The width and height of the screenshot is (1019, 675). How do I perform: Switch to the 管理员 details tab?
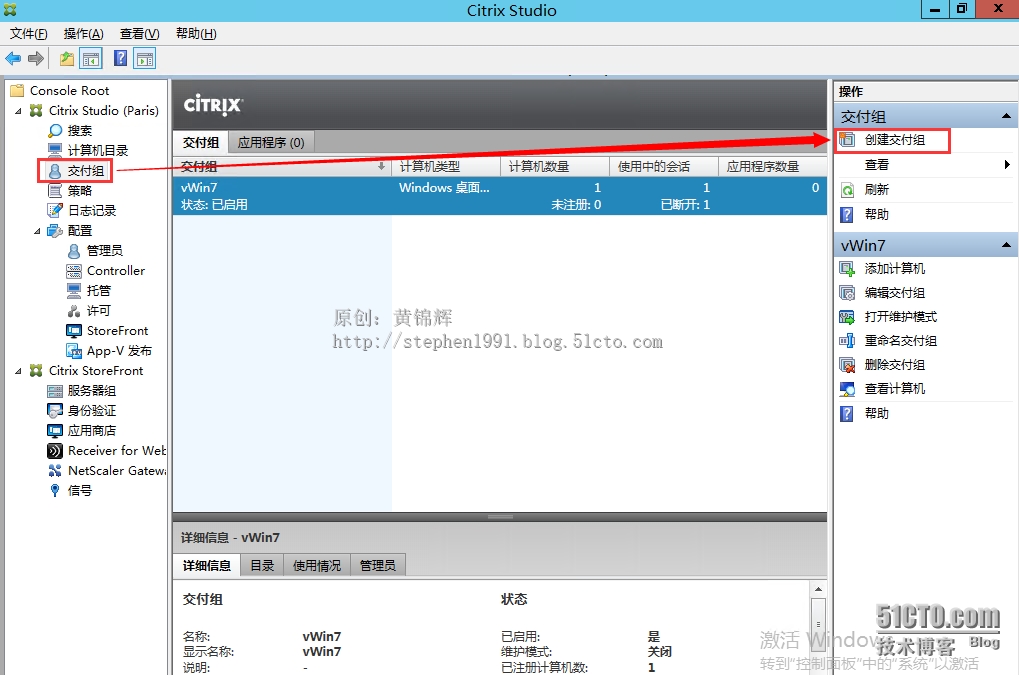[x=378, y=566]
